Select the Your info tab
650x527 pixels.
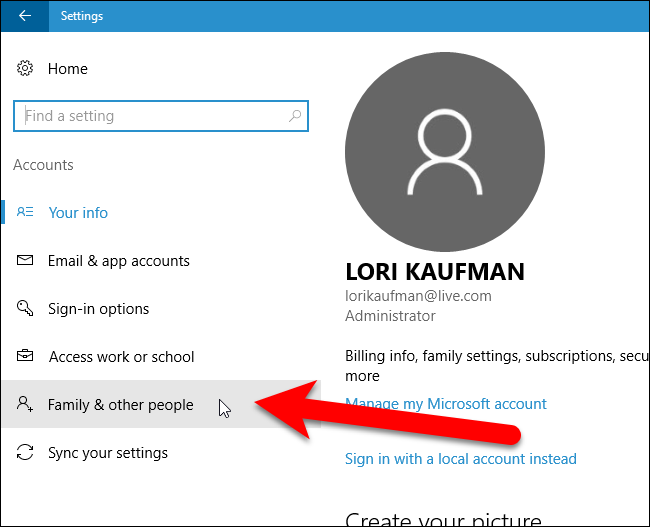(x=78, y=213)
